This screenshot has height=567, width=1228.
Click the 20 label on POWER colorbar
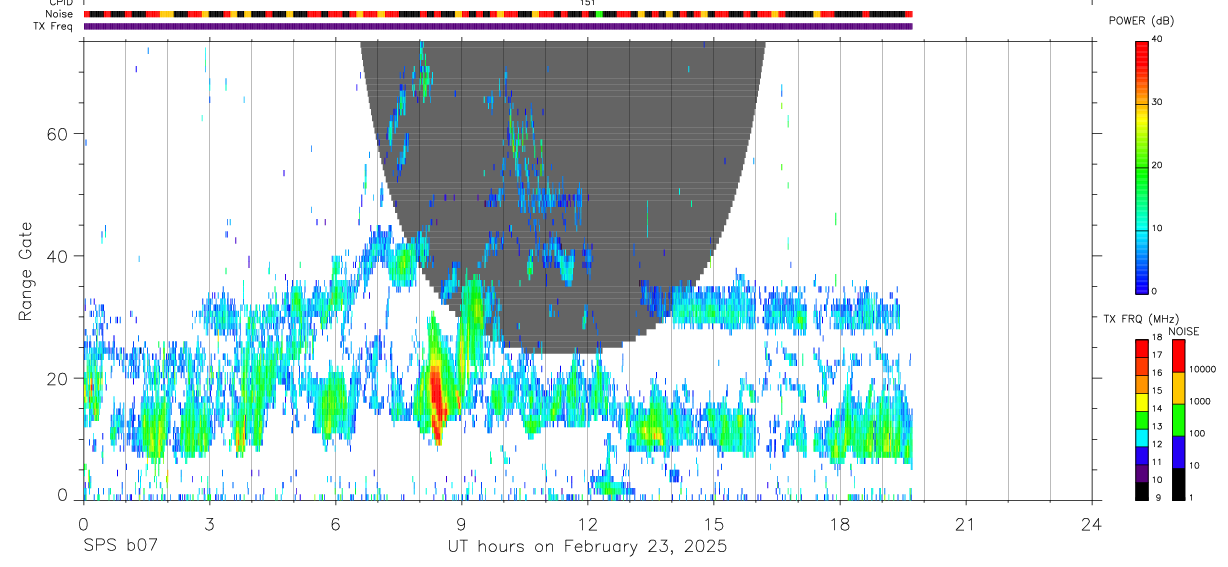1157,166
